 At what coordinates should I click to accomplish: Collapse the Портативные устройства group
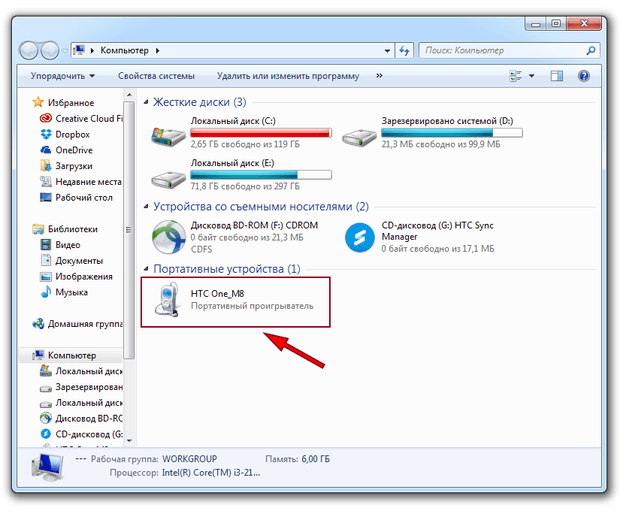(x=146, y=269)
